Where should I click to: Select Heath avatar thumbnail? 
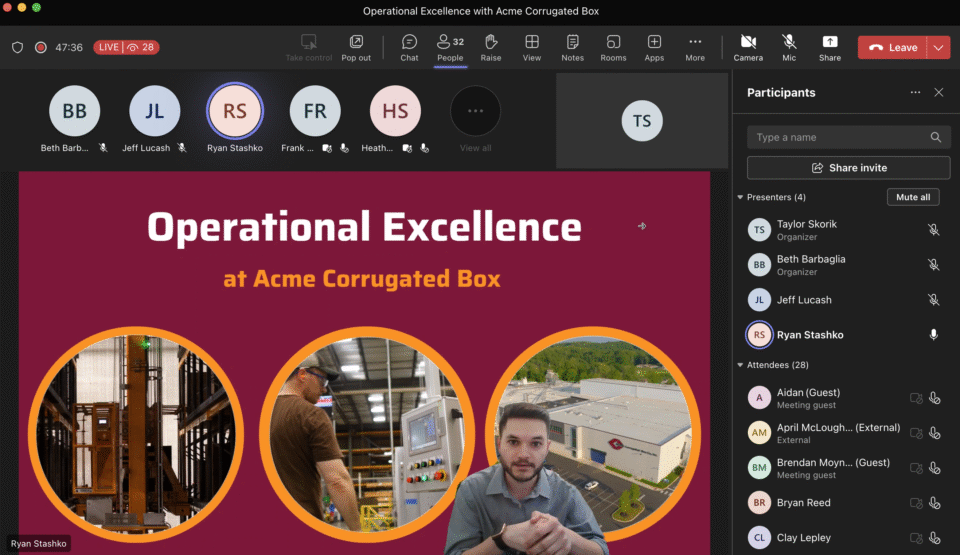[396, 111]
